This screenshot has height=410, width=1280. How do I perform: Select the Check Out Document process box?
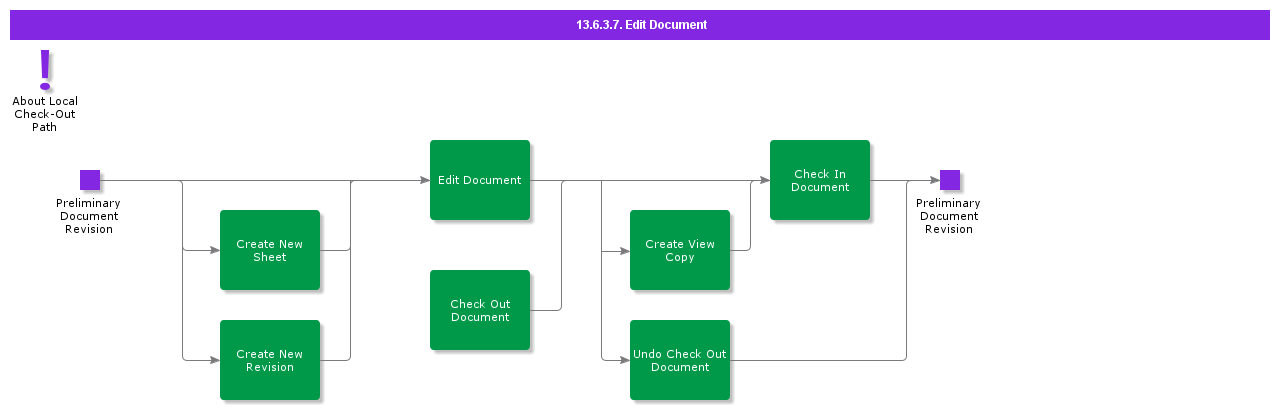tap(480, 310)
